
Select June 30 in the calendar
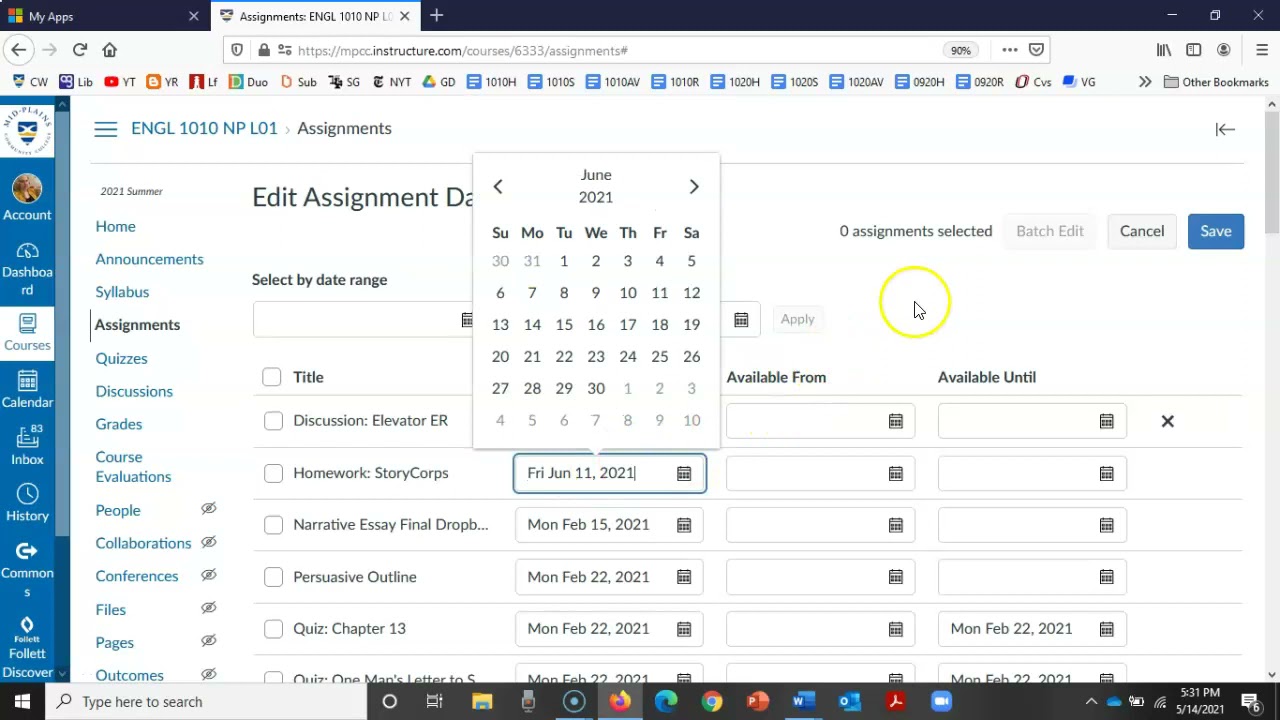point(596,388)
